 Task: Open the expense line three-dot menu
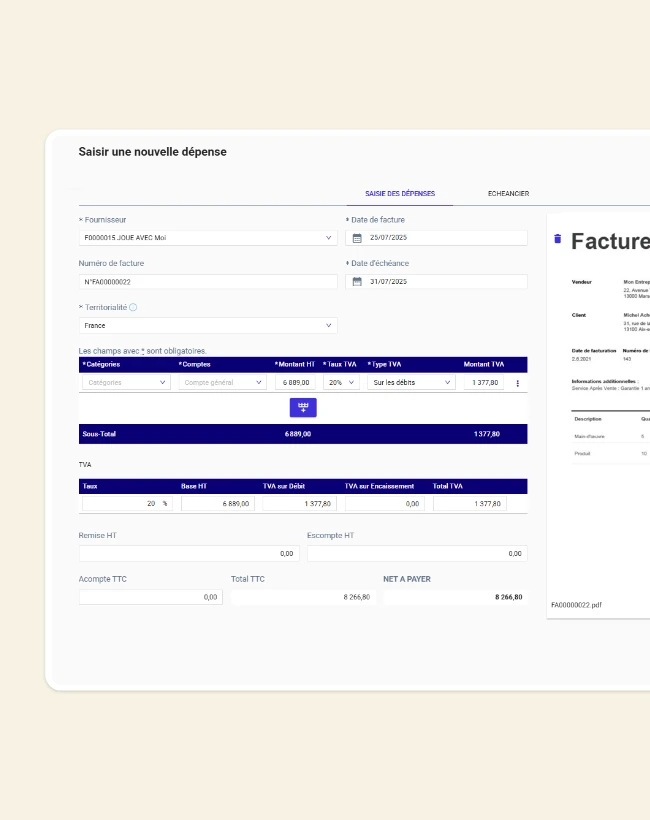517,383
